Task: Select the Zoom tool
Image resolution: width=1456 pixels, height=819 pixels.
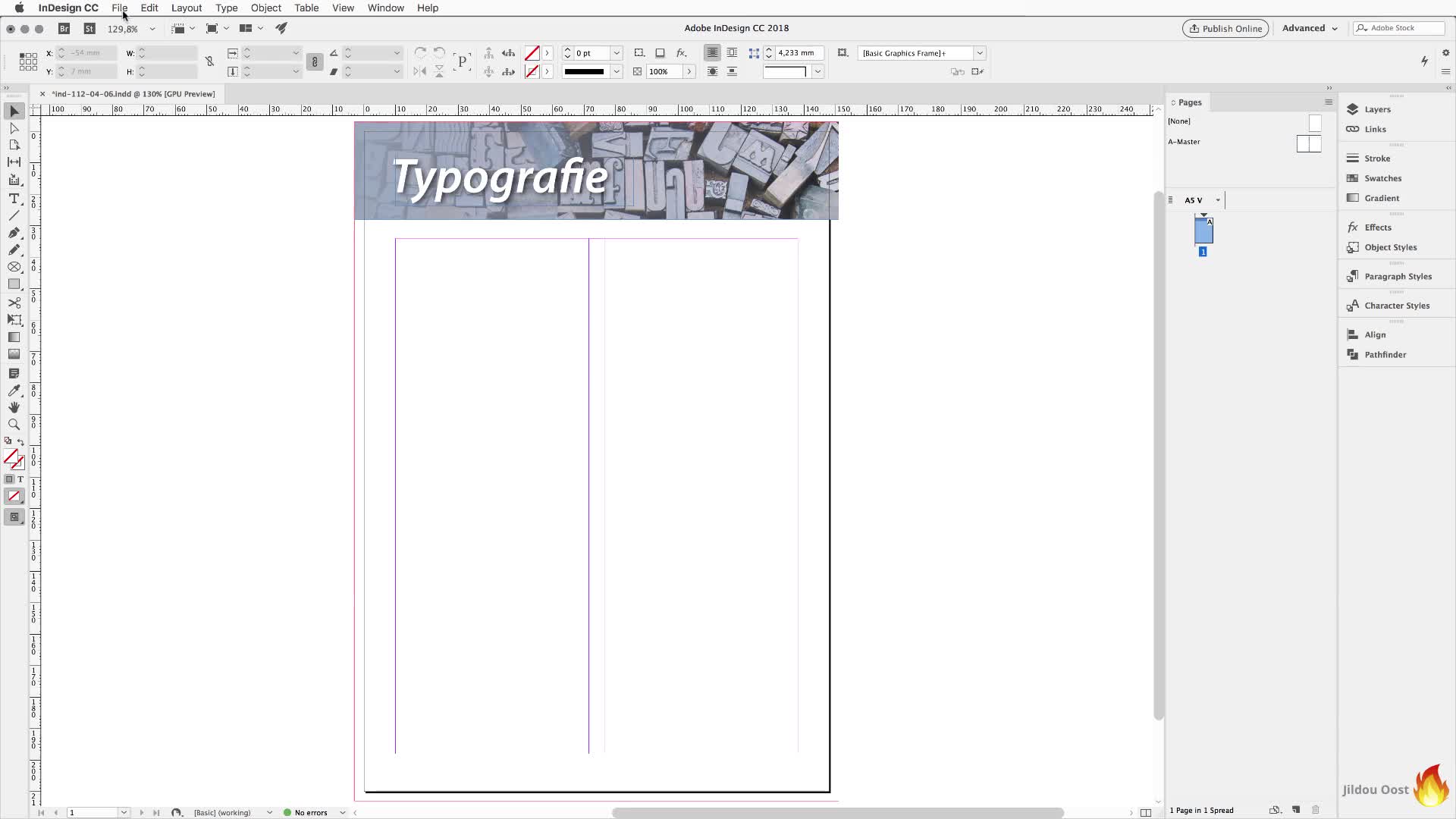Action: (x=14, y=425)
